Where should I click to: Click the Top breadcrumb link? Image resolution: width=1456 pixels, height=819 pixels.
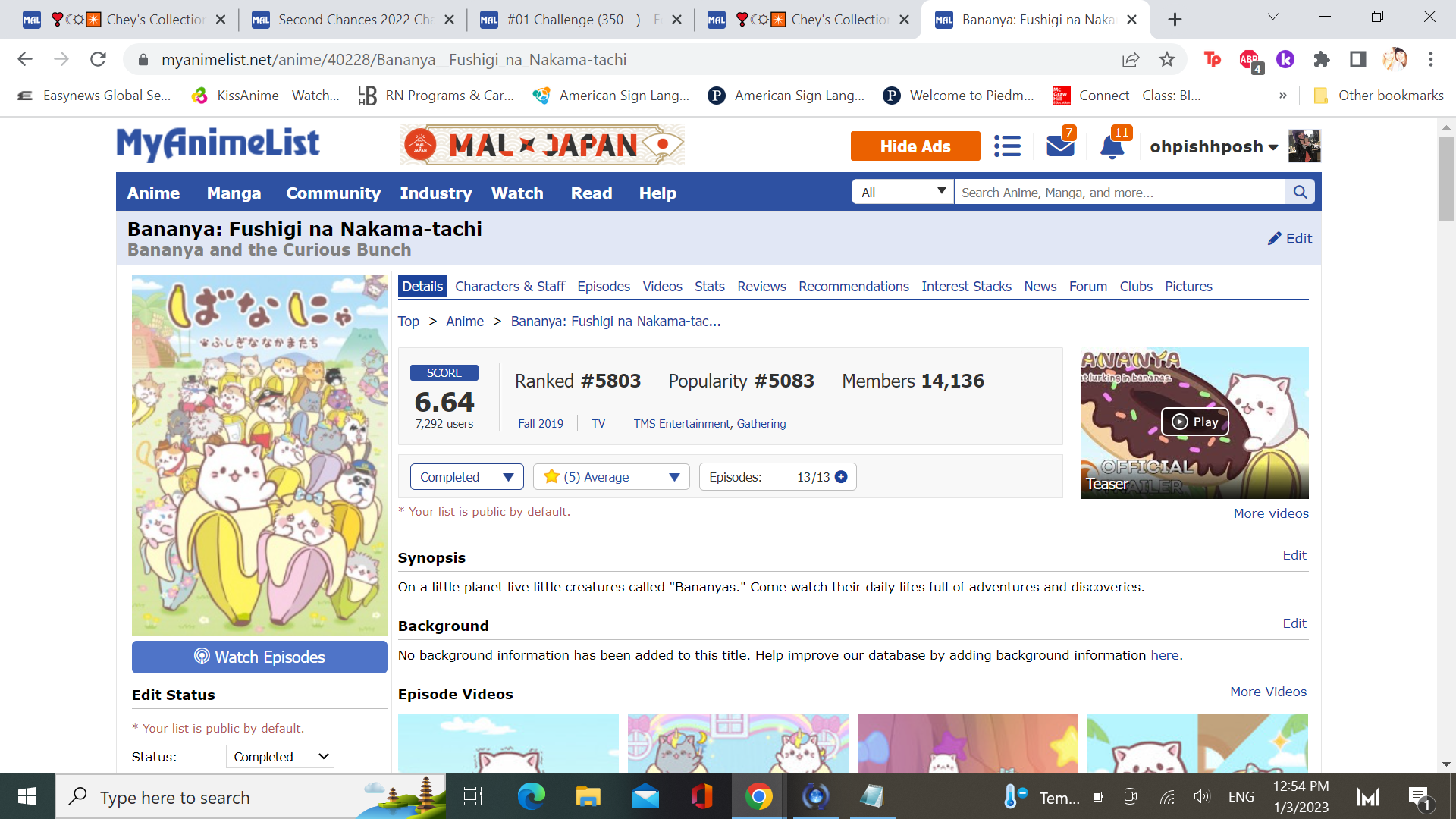(x=408, y=322)
